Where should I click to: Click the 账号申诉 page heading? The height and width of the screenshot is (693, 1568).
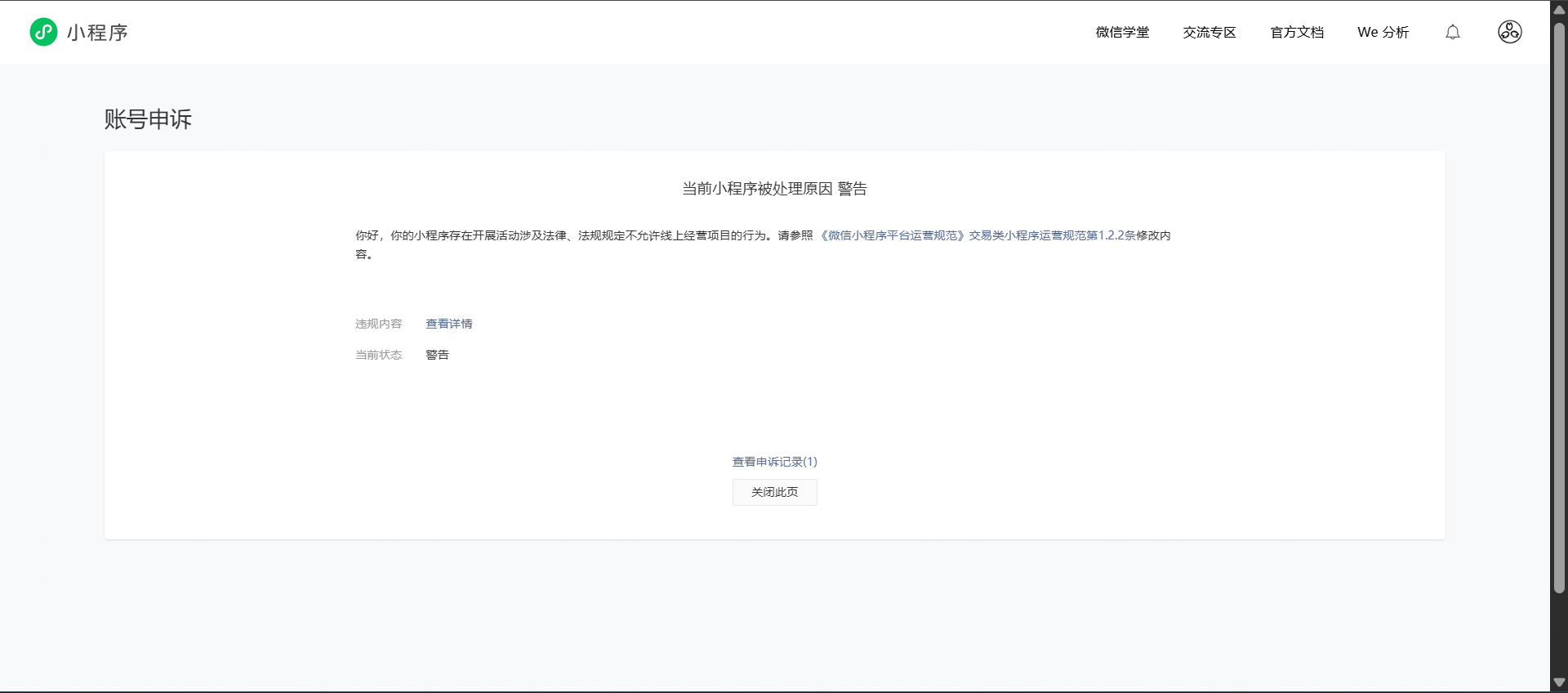(x=148, y=119)
